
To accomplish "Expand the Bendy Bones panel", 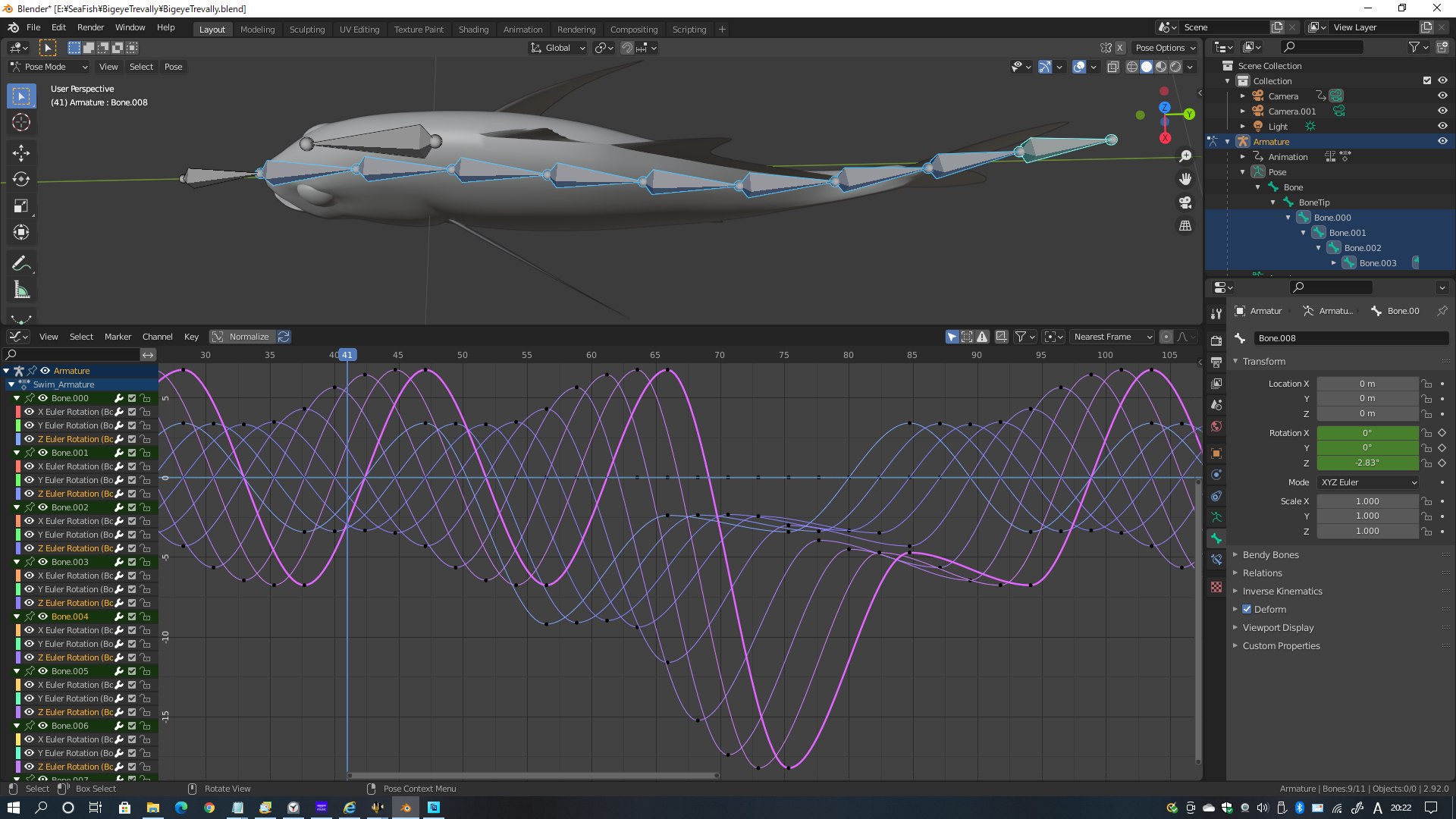I will click(1270, 555).
